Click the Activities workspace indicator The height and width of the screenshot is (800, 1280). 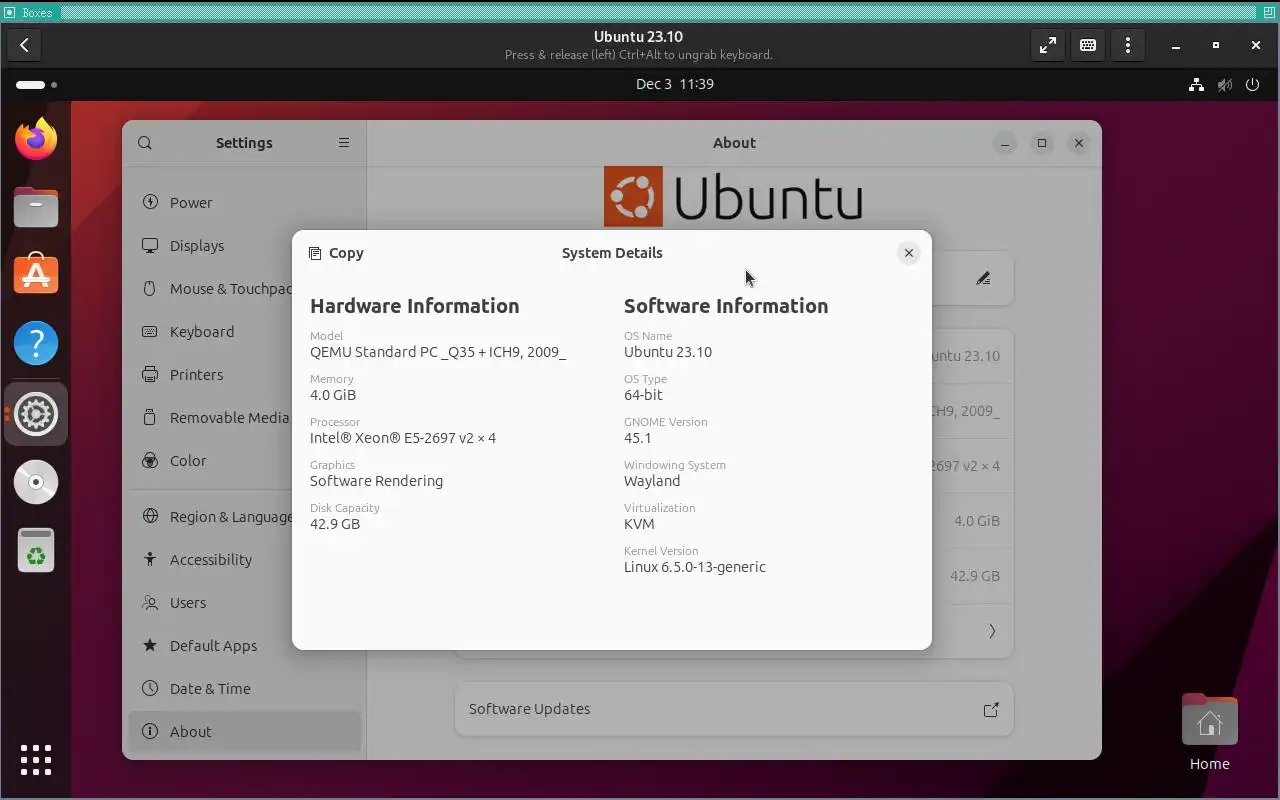[36, 85]
